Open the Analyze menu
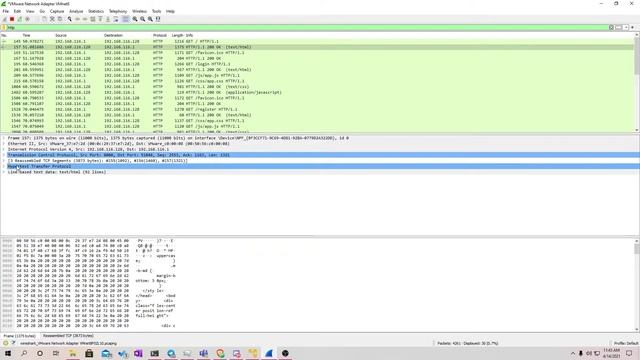 (76, 11)
